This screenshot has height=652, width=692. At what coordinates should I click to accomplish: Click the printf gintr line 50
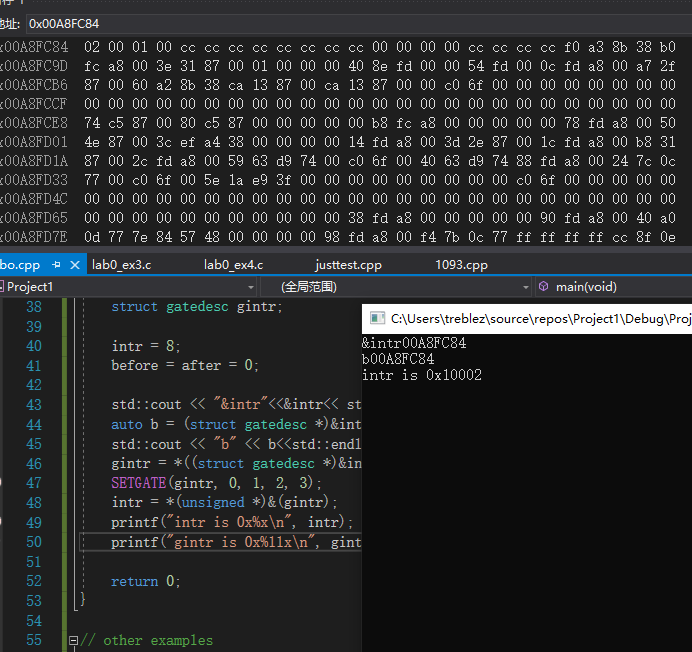tap(236, 542)
